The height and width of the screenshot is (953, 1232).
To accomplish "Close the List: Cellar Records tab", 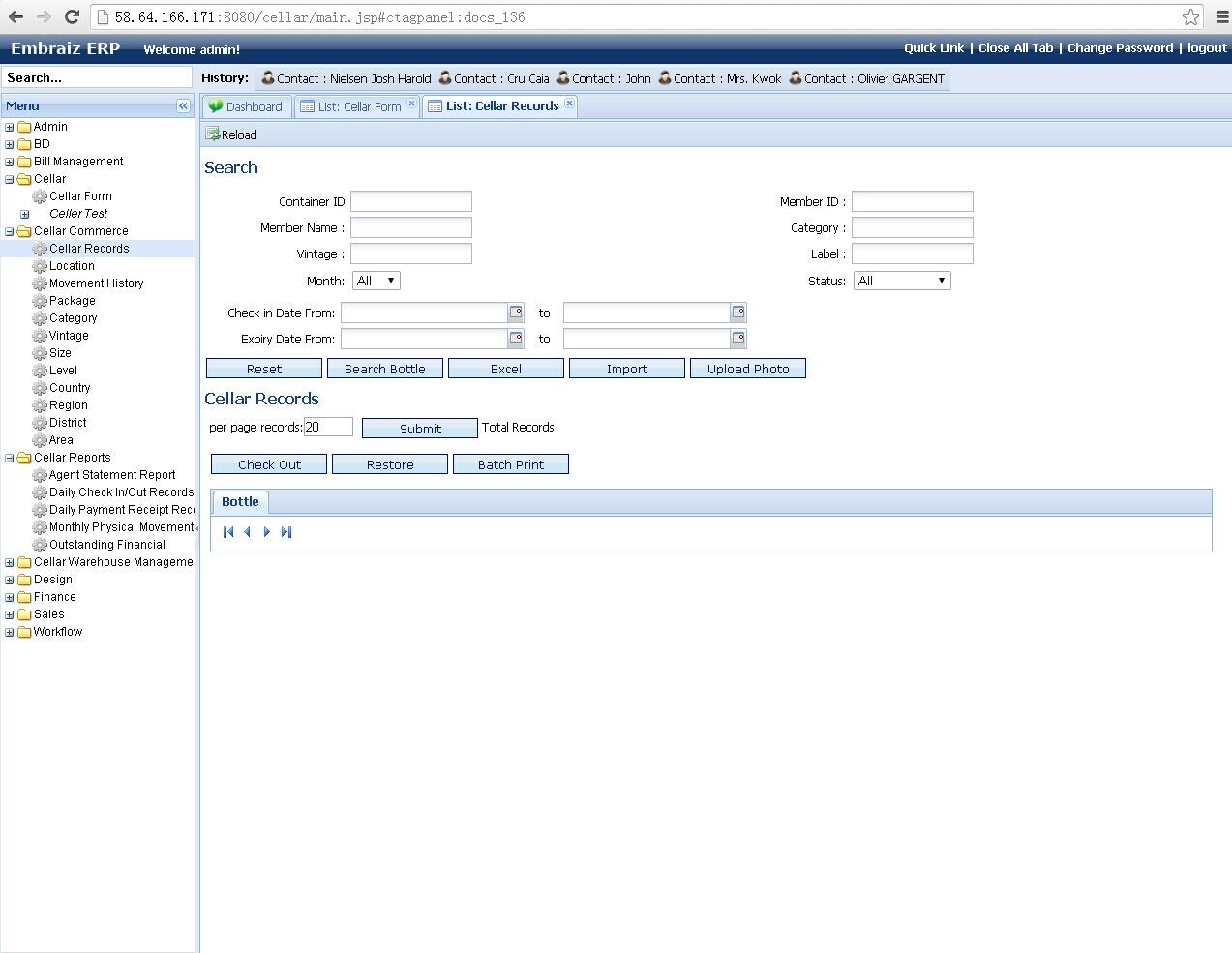I will pyautogui.click(x=569, y=104).
